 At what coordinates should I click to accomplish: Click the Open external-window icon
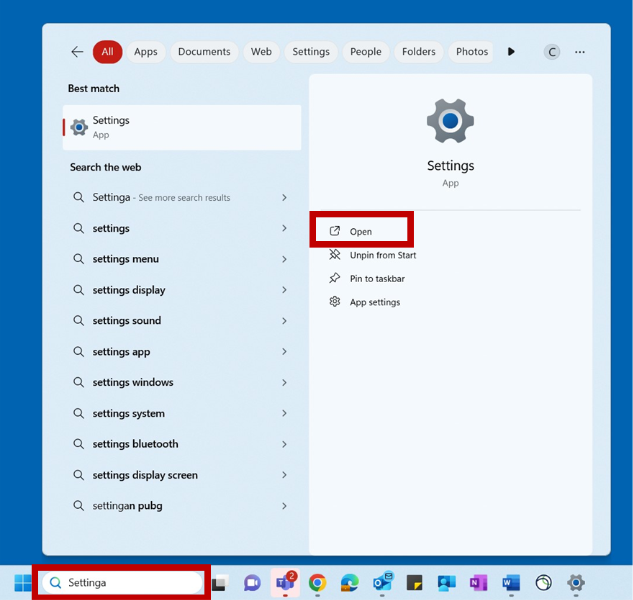[335, 231]
